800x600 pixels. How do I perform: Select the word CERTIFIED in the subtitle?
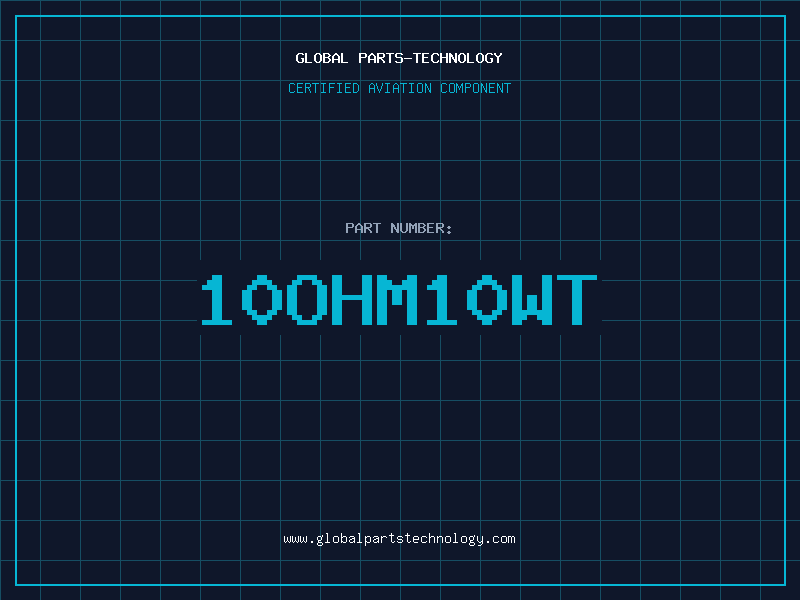(x=324, y=88)
